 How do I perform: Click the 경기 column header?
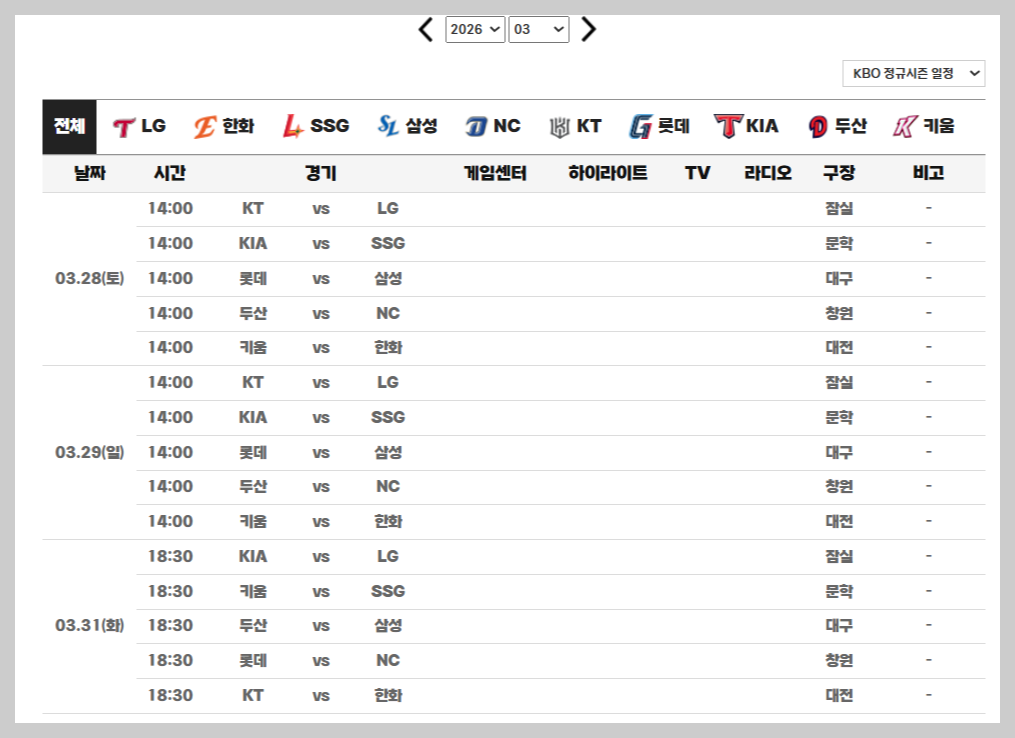[320, 173]
